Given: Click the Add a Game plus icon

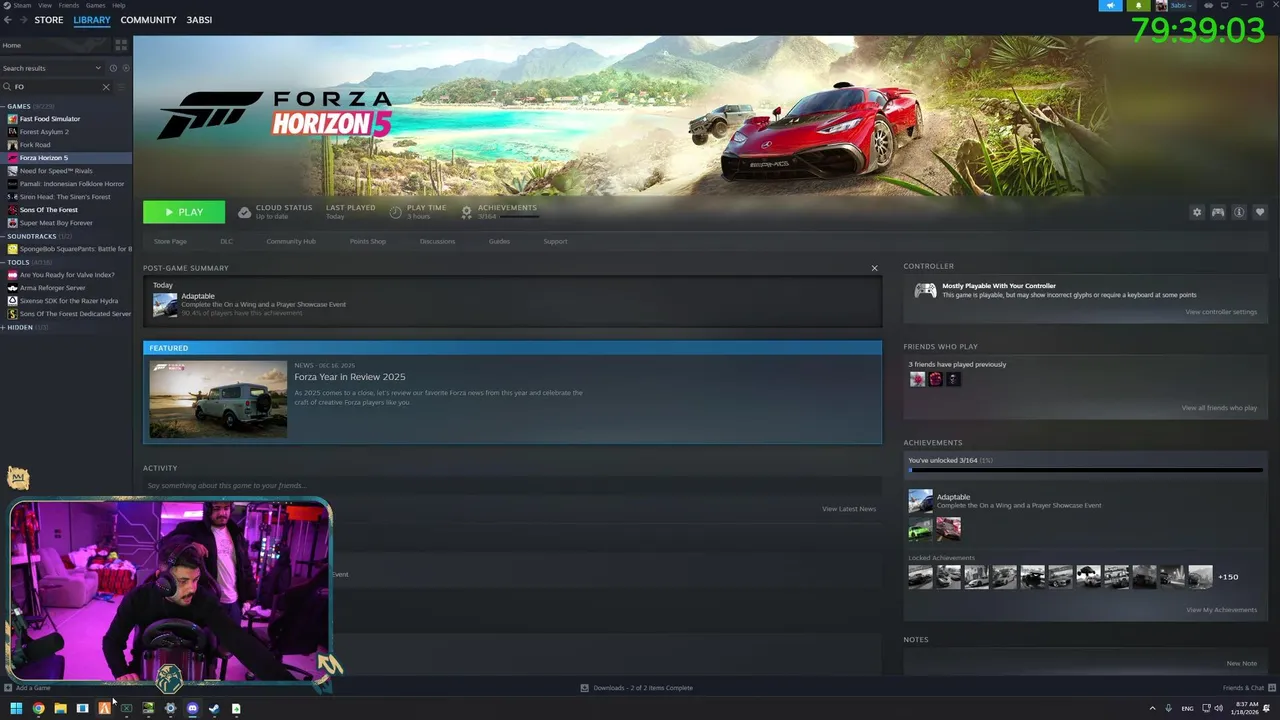Looking at the screenshot, I should (x=8, y=688).
